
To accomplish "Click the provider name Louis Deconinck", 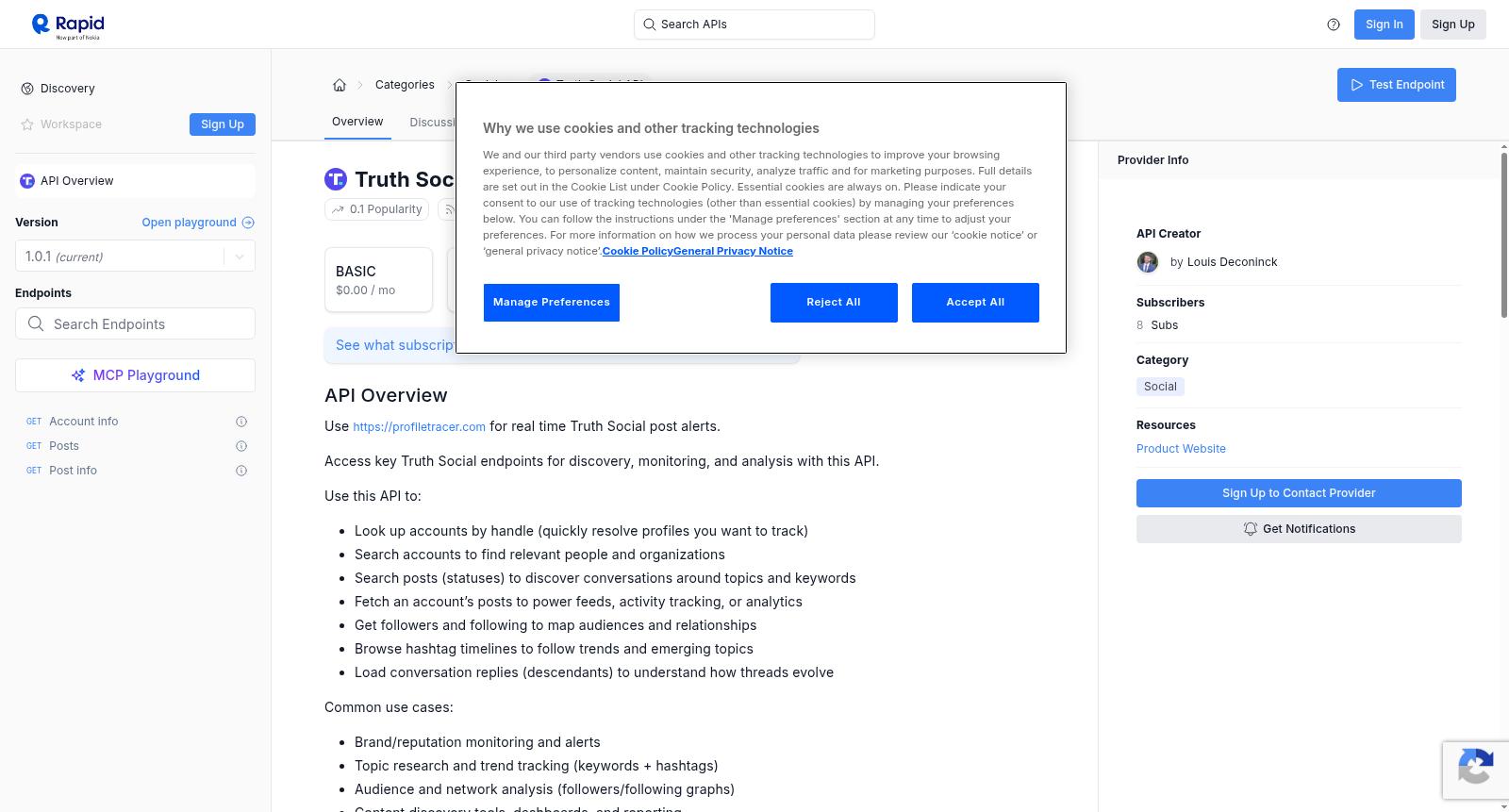I will pos(1232,262).
